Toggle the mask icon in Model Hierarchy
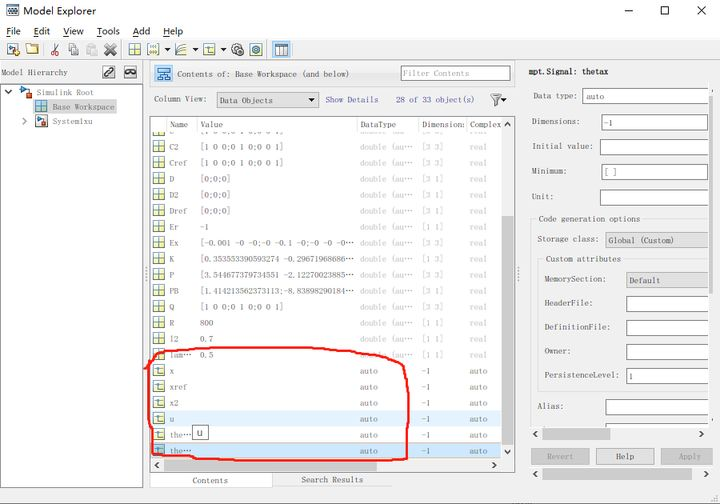Image resolution: width=720 pixels, height=504 pixels. pos(130,72)
